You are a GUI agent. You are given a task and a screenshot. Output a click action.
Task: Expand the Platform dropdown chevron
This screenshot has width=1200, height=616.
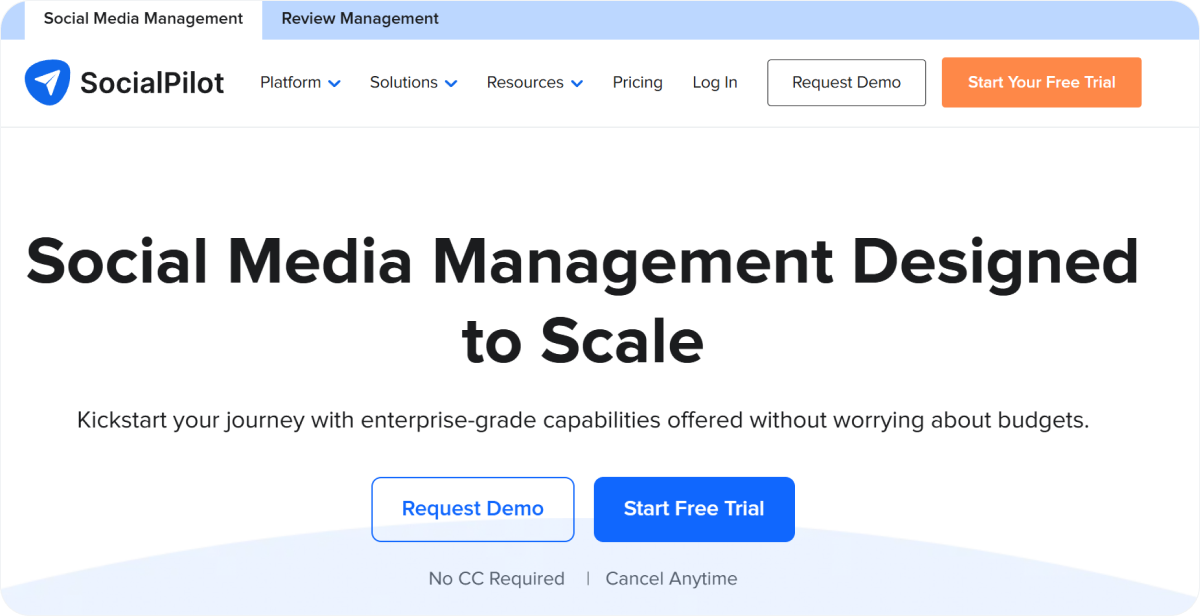(334, 83)
